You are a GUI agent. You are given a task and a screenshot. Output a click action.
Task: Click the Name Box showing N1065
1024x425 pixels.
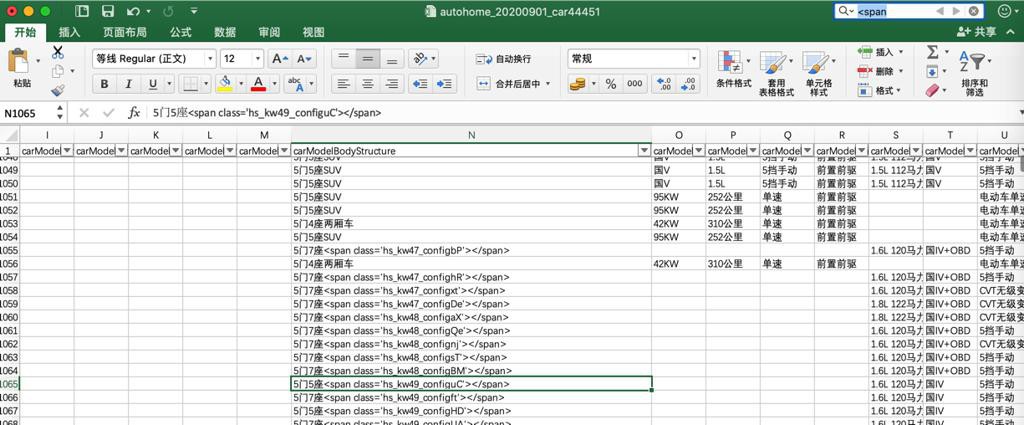[x=27, y=113]
